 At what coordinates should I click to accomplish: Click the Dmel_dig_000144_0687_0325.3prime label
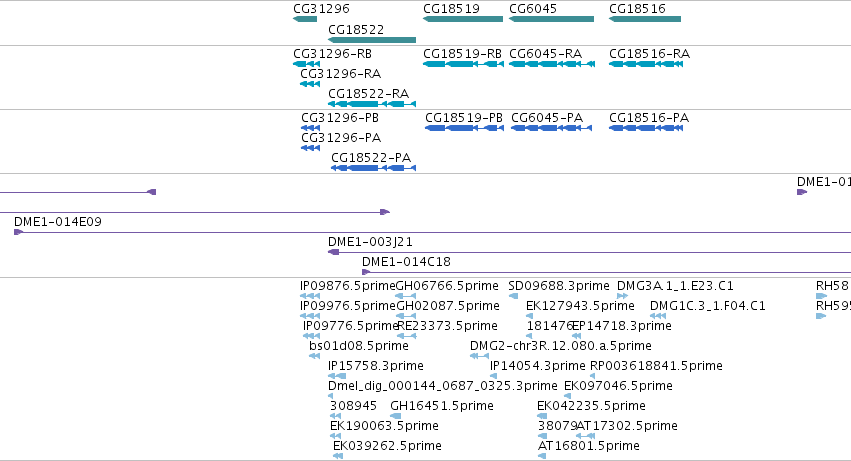click(442, 387)
